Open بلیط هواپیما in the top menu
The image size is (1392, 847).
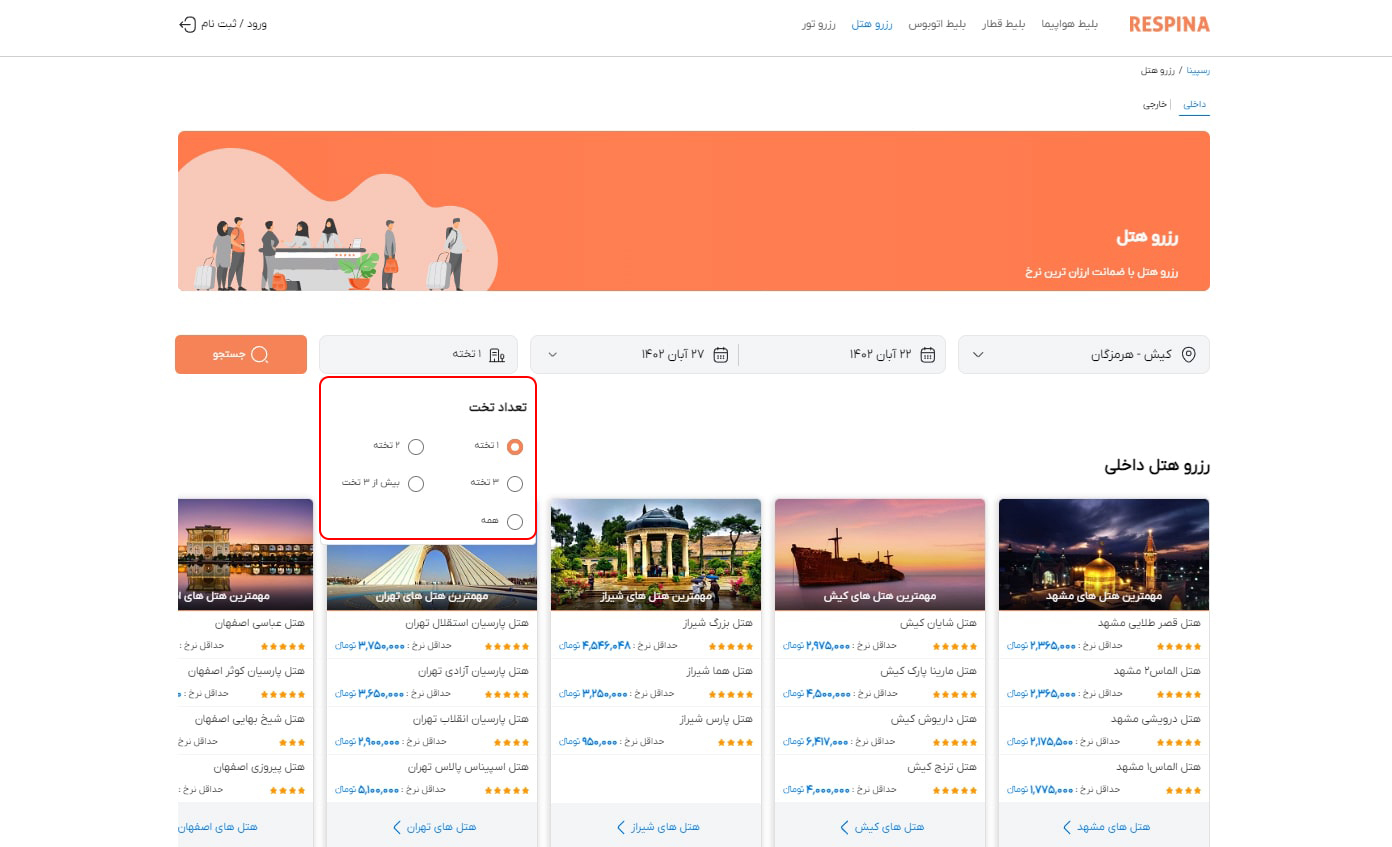[x=1069, y=24]
